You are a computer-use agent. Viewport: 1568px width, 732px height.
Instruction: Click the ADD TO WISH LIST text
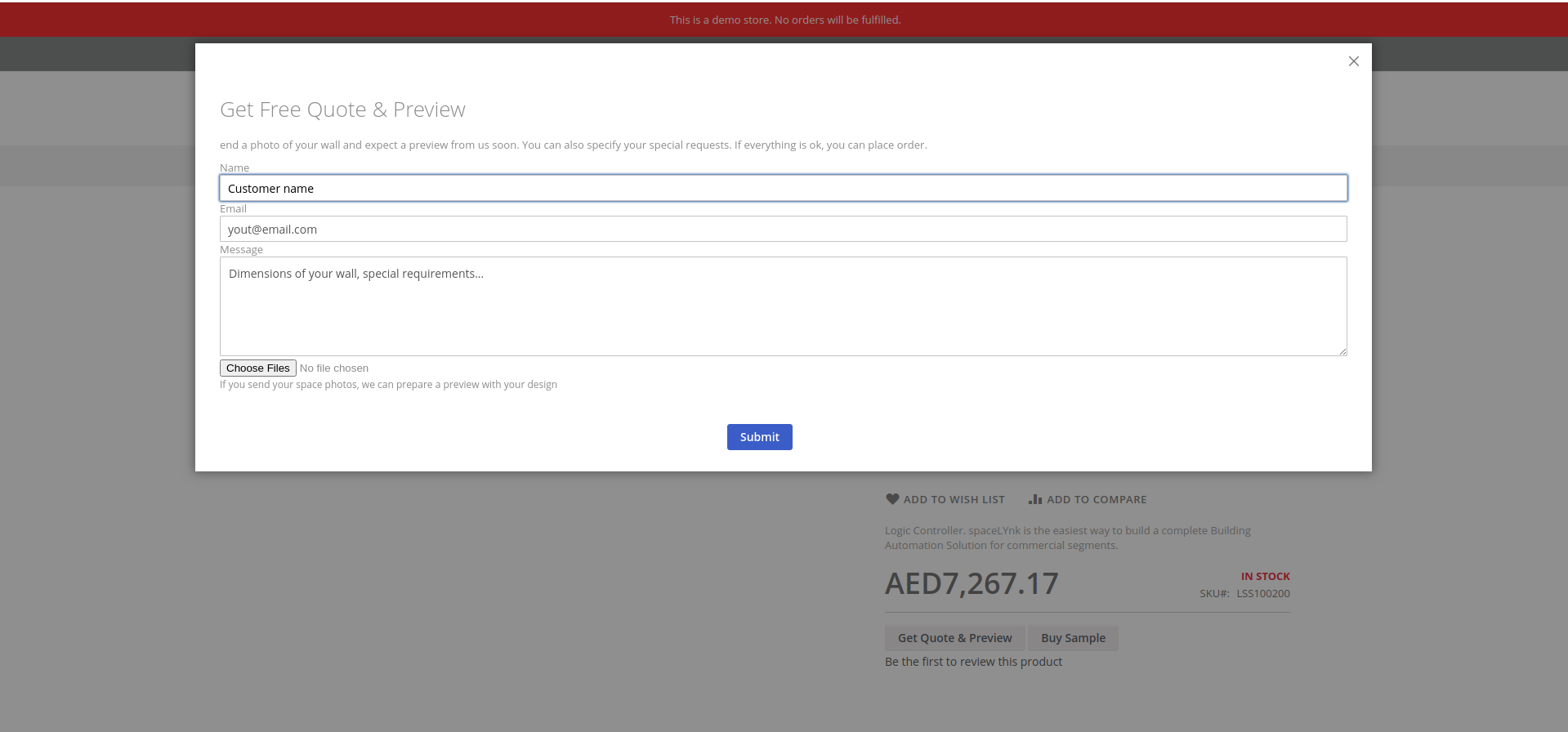click(954, 500)
